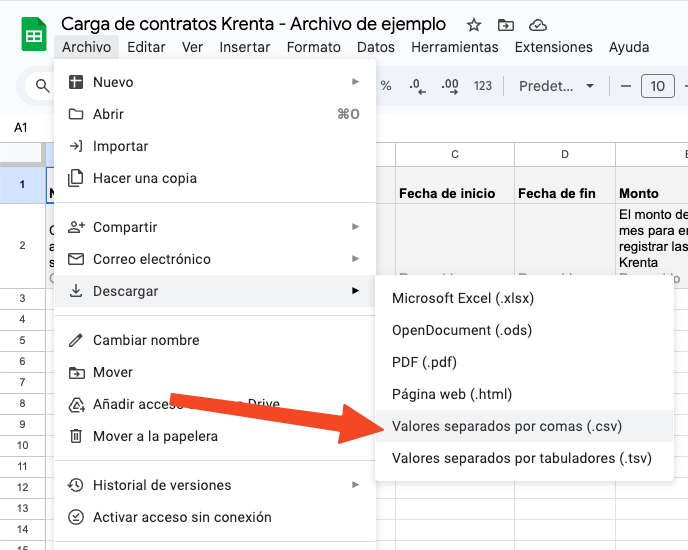Click the Monto header cell

tap(652, 185)
